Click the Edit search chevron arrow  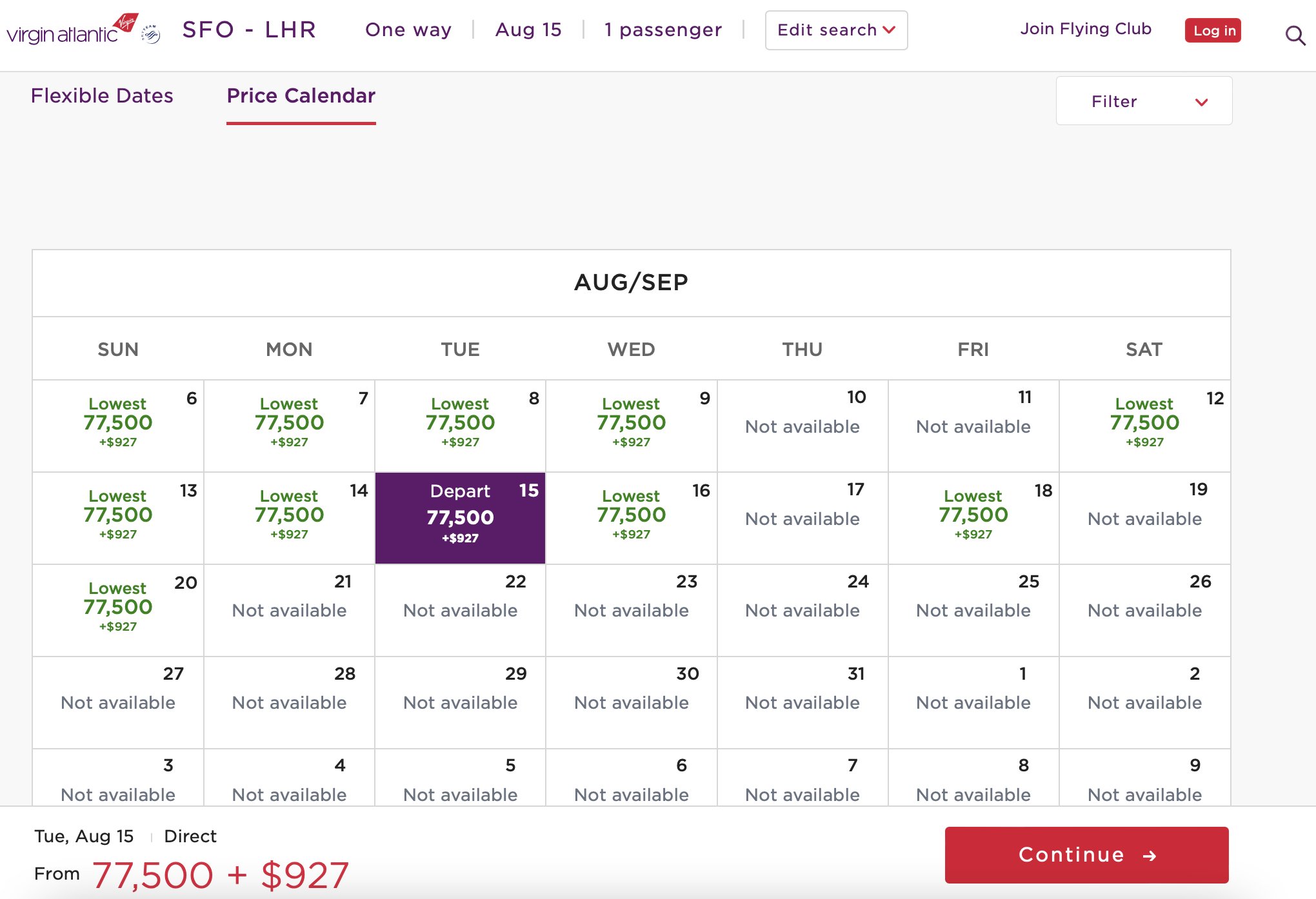pos(889,30)
